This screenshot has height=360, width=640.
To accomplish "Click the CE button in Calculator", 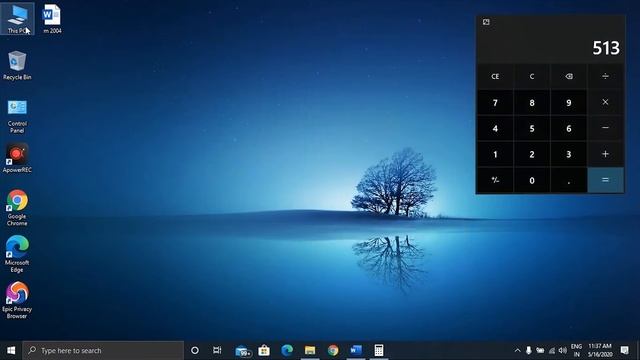I will coord(495,76).
